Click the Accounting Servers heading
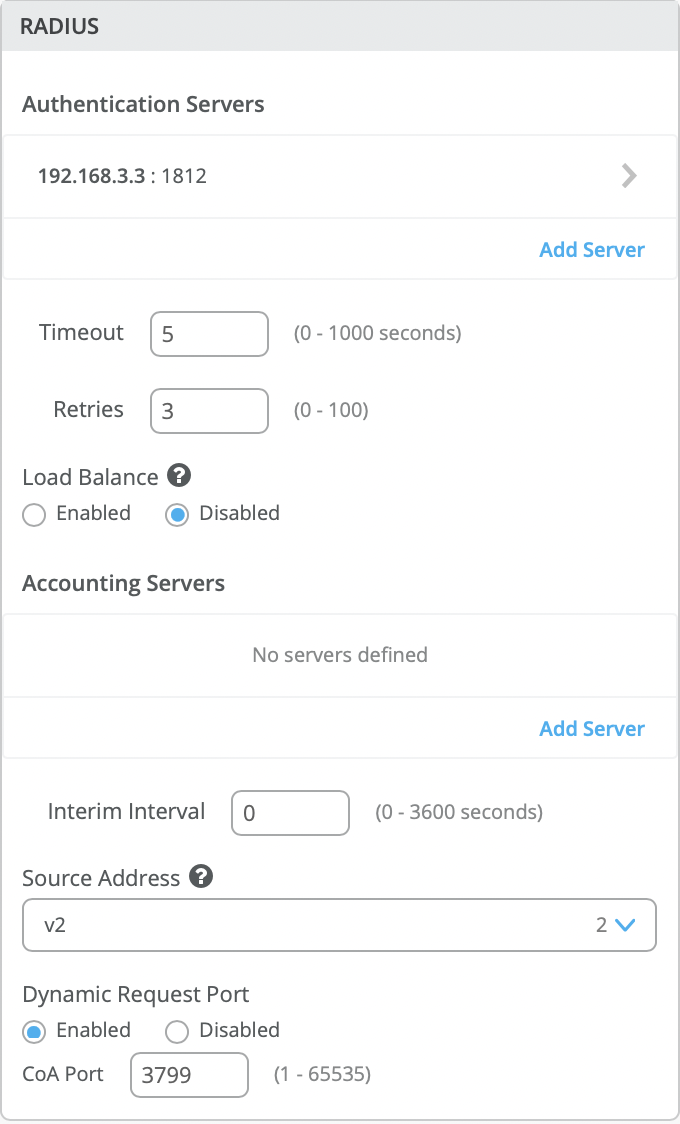The height and width of the screenshot is (1124, 680). pyautogui.click(x=123, y=583)
